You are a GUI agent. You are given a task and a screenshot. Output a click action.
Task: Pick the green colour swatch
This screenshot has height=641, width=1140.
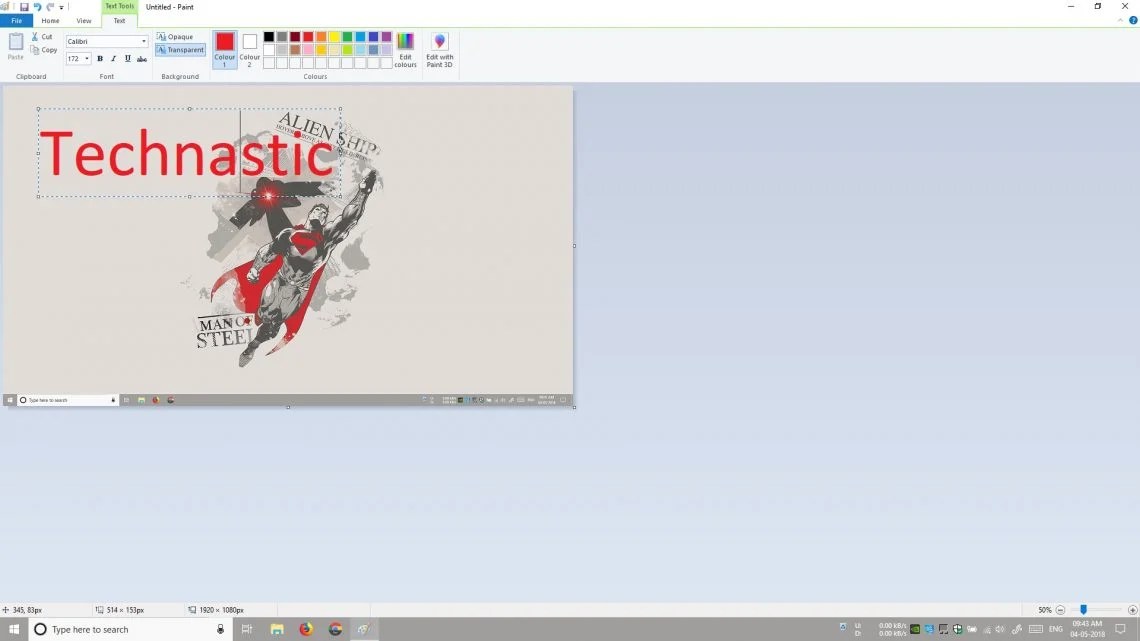(348, 37)
